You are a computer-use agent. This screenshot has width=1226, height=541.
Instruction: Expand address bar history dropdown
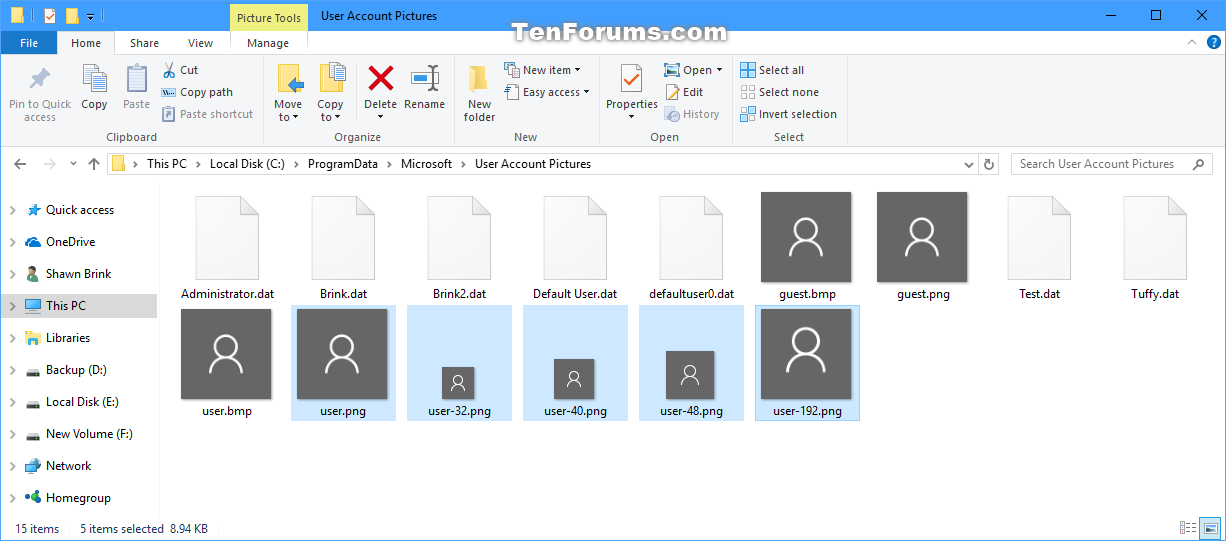click(x=969, y=164)
